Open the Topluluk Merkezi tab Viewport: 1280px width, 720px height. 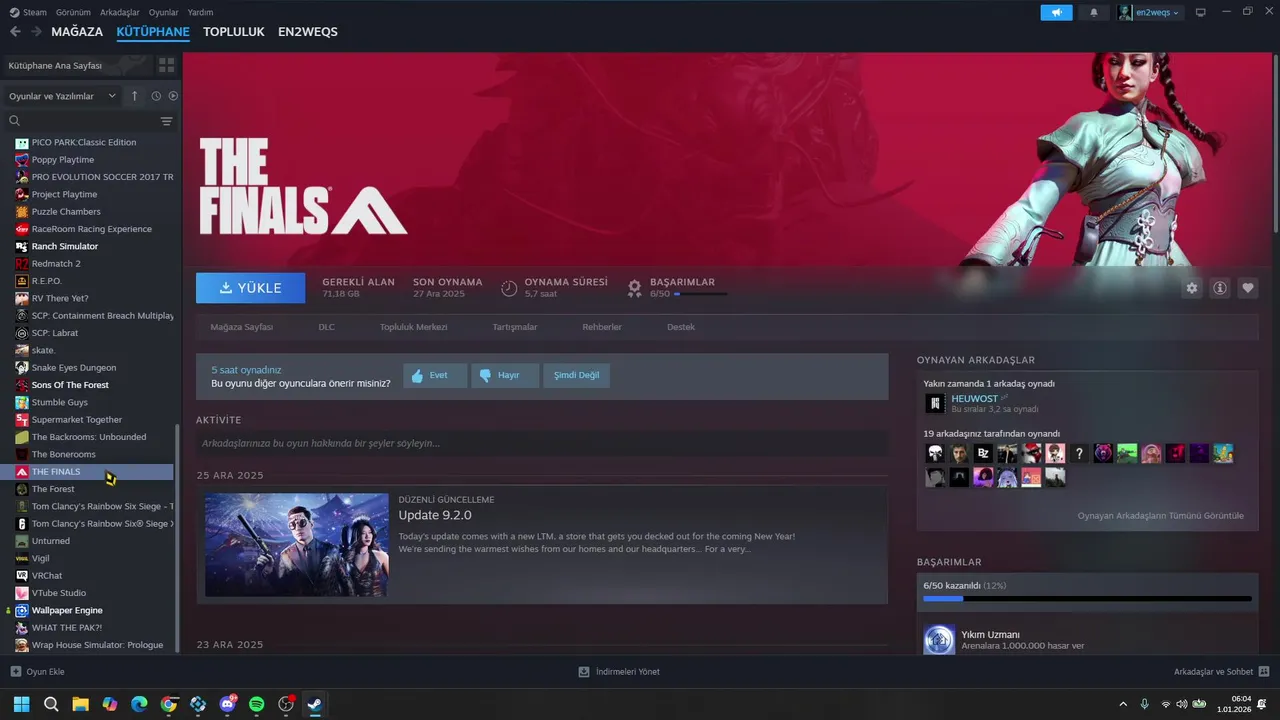(x=413, y=327)
